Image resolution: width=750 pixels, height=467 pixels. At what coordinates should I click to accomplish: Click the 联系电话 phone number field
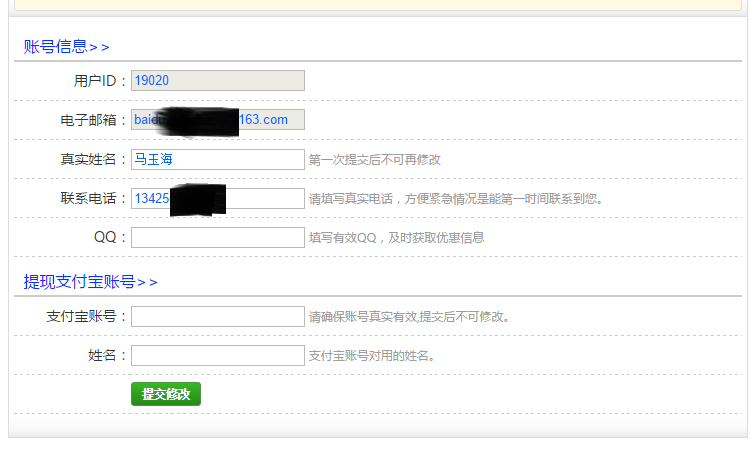218,198
